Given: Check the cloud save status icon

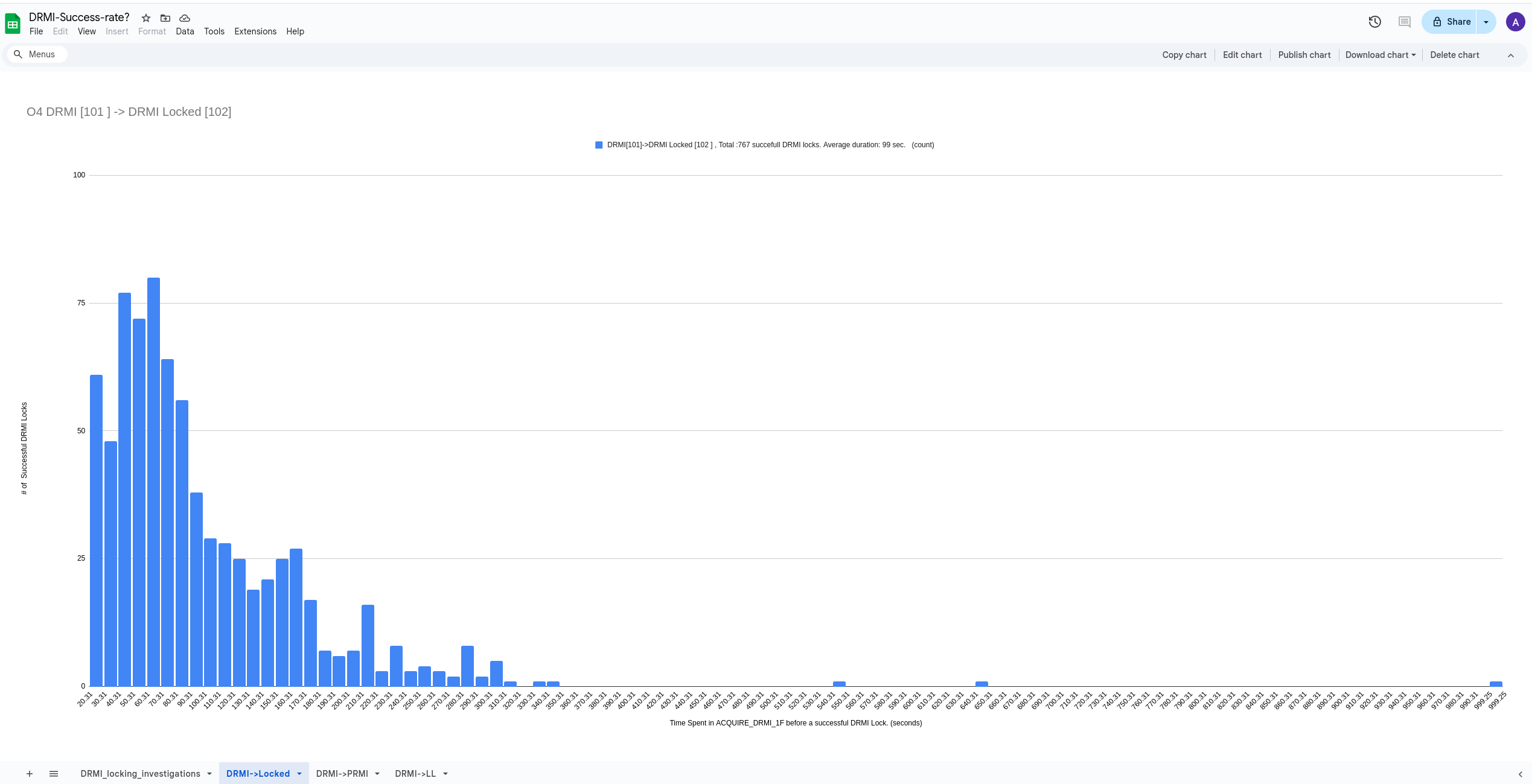Looking at the screenshot, I should click(x=185, y=18).
